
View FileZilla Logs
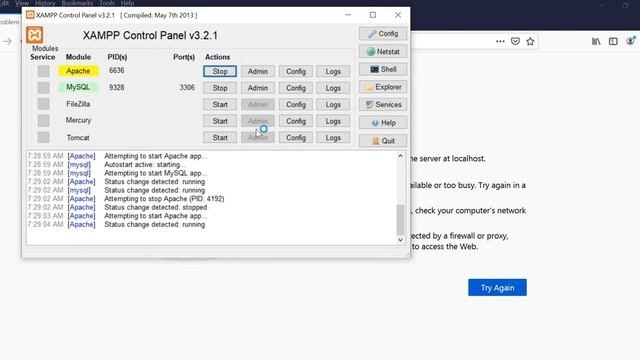333,104
